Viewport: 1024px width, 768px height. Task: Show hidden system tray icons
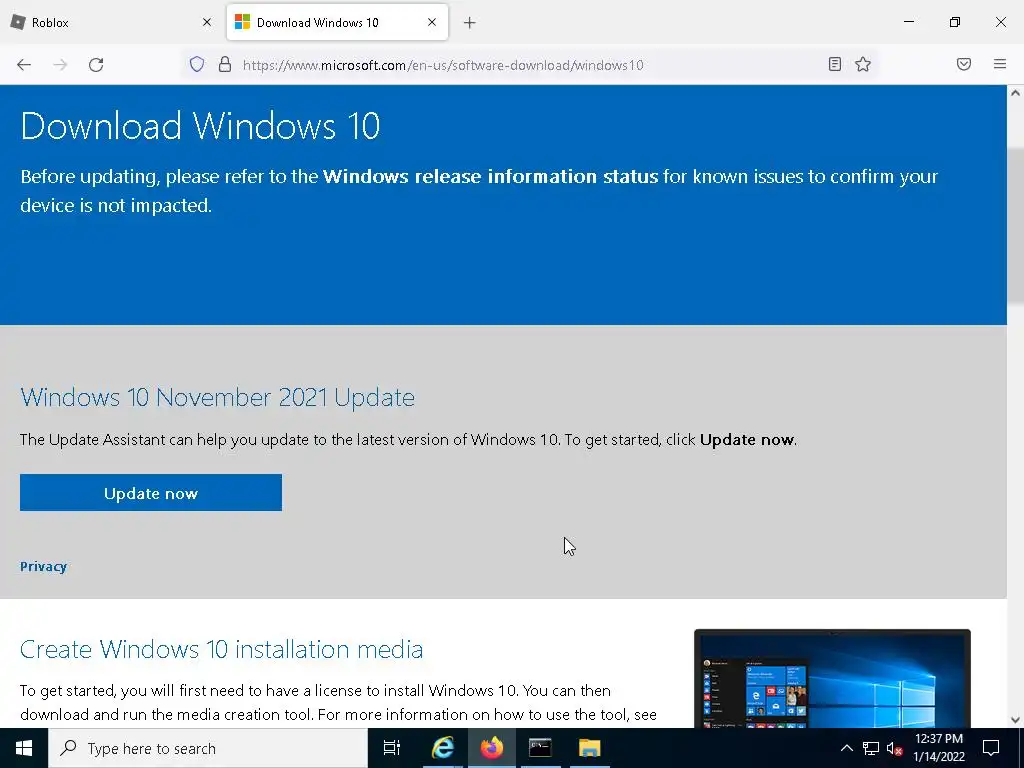click(846, 748)
